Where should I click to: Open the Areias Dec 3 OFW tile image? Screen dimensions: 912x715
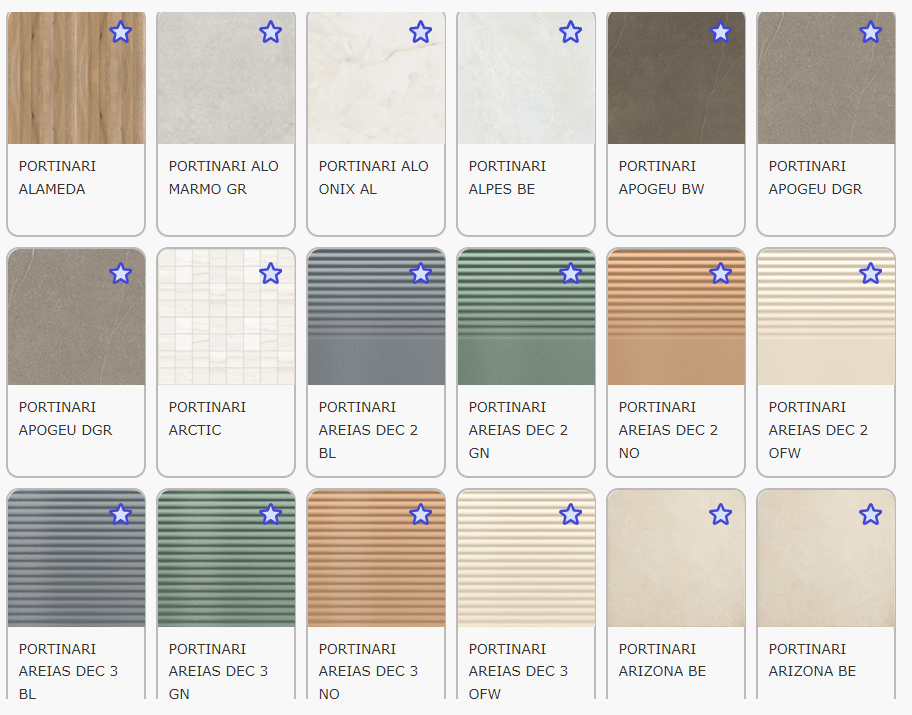tap(525, 565)
